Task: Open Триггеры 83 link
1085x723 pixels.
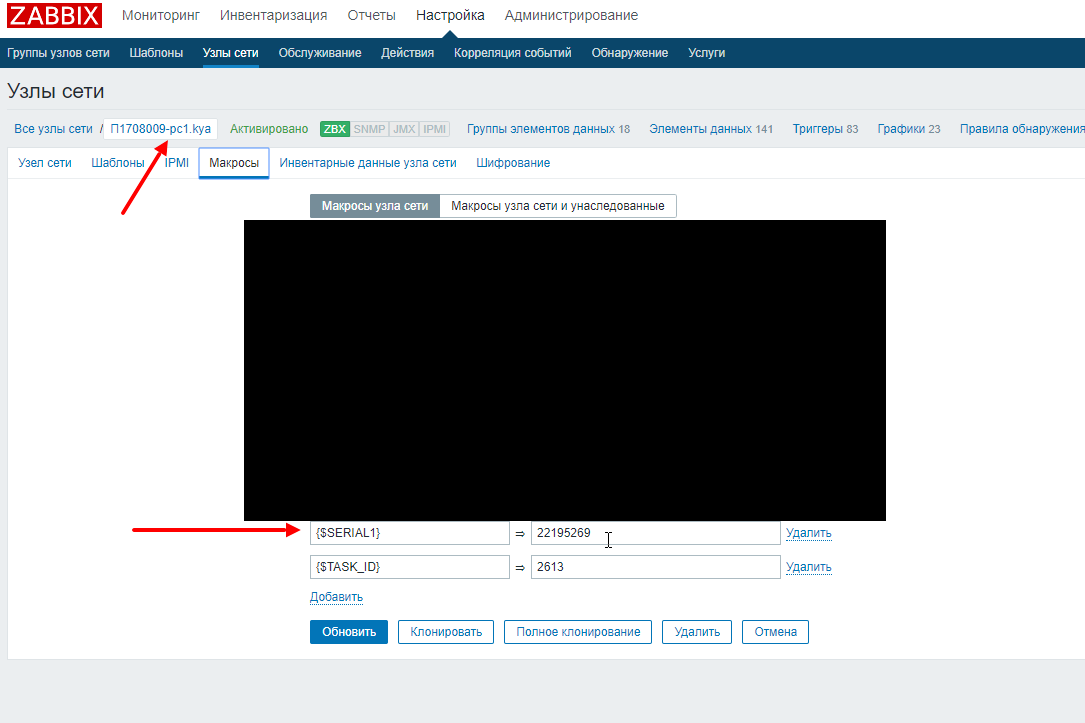Action: tap(825, 129)
